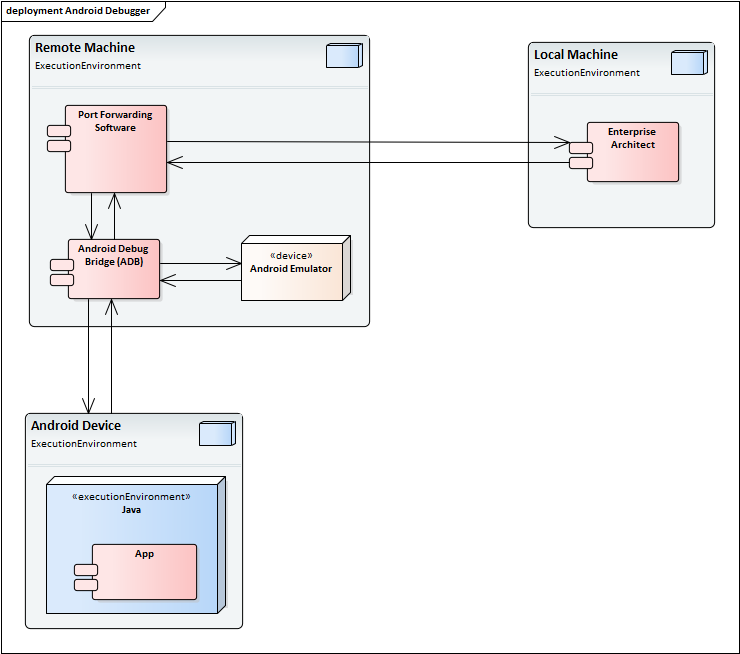
Task: Click the Port Forwarding Software component lugs
Action: [x=58, y=138]
